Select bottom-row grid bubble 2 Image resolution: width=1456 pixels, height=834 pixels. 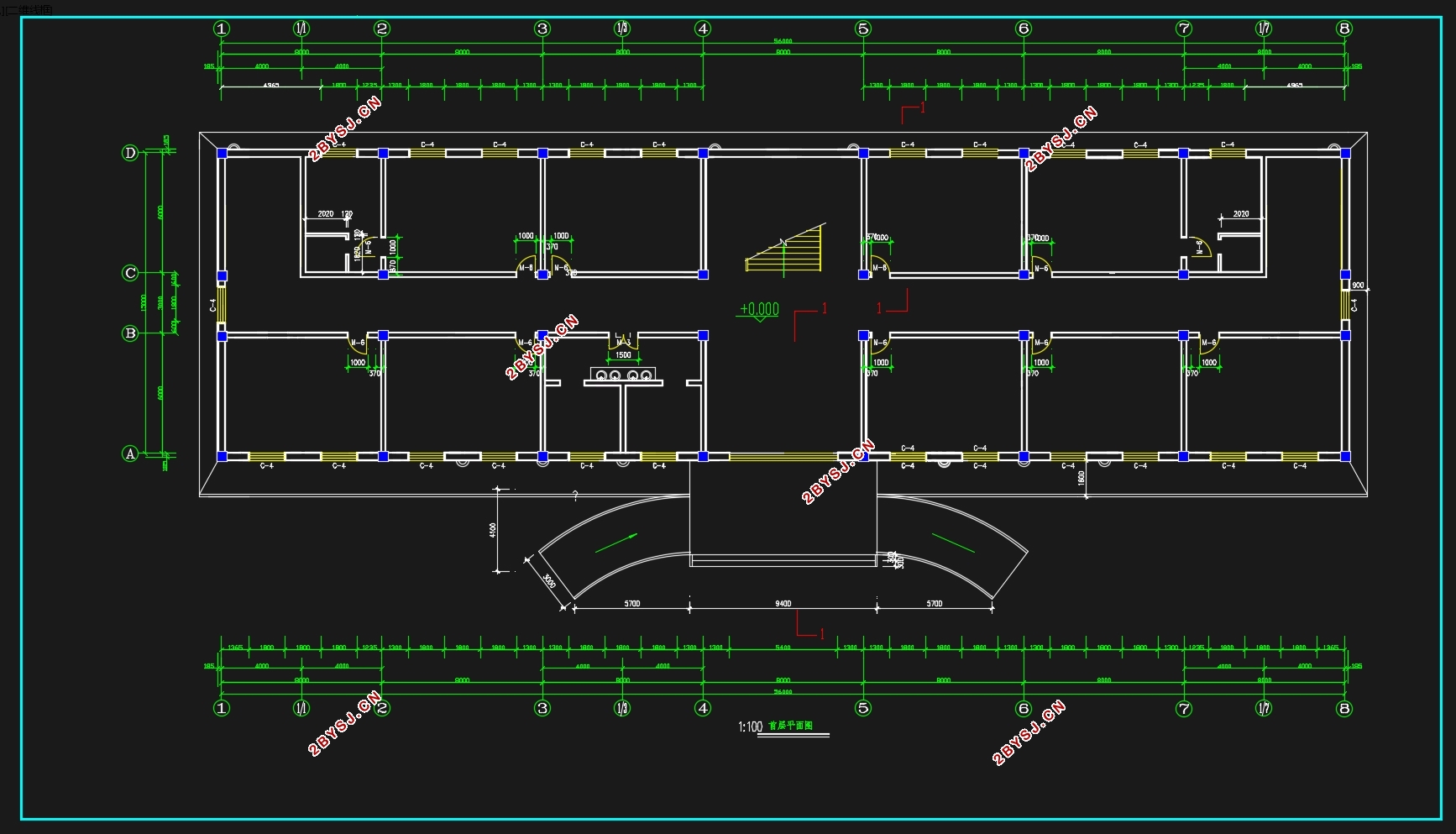tap(382, 708)
